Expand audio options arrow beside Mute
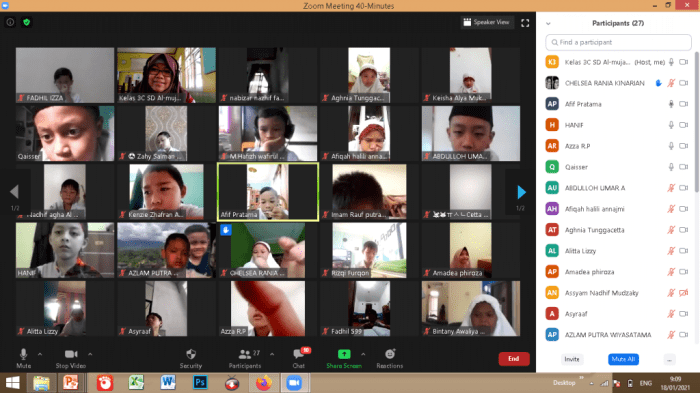 (40, 354)
